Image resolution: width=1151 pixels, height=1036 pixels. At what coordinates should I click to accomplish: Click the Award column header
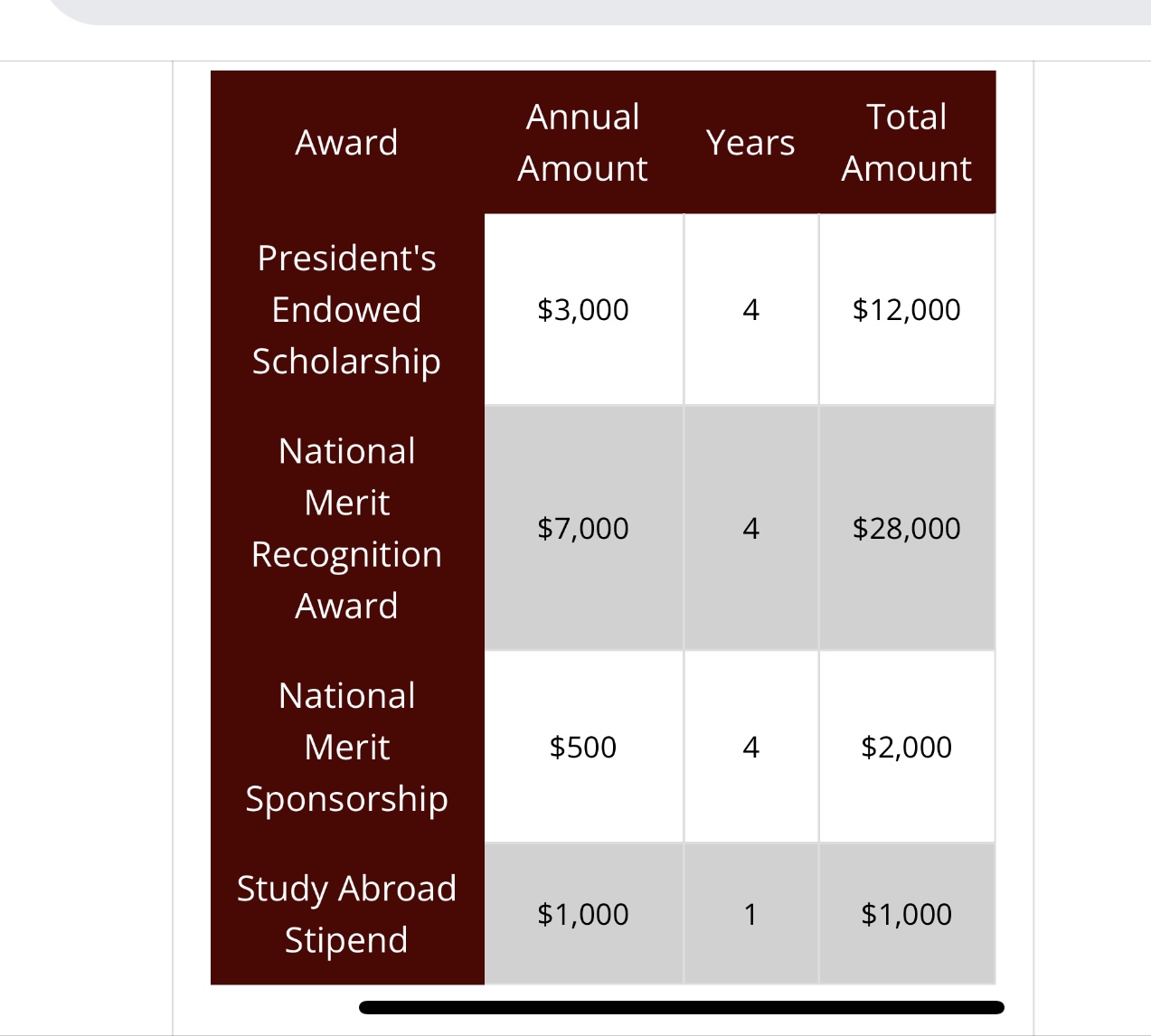pyautogui.click(x=347, y=142)
